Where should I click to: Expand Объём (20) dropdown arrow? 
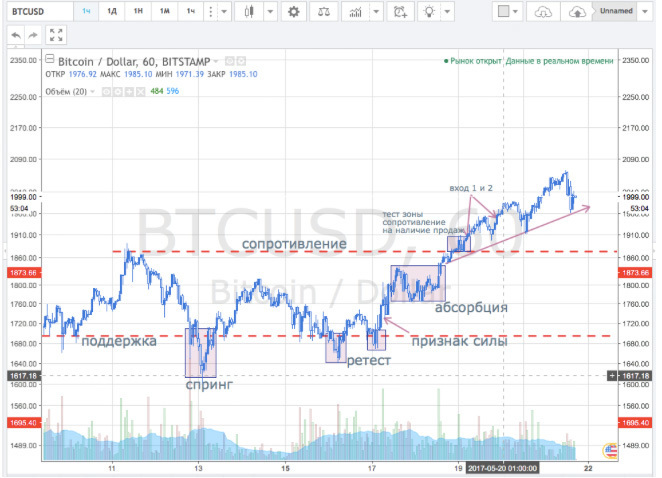coord(92,91)
